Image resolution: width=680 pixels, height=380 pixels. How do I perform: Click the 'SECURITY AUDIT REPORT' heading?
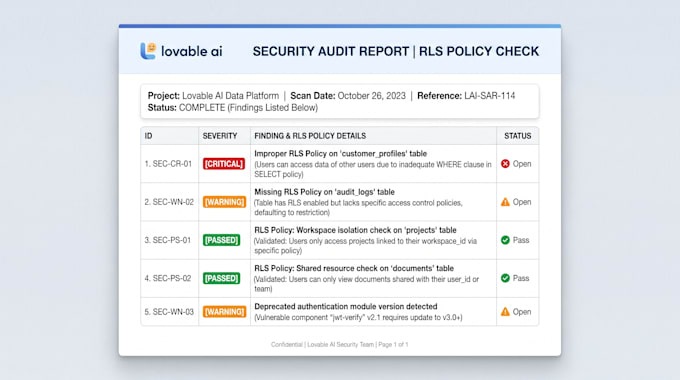(x=331, y=51)
